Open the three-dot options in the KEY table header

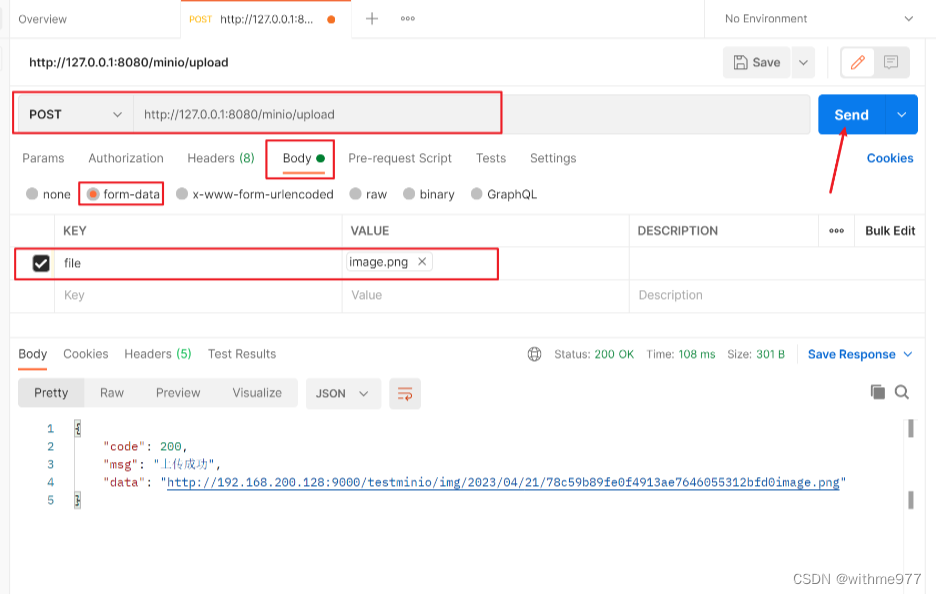(836, 230)
